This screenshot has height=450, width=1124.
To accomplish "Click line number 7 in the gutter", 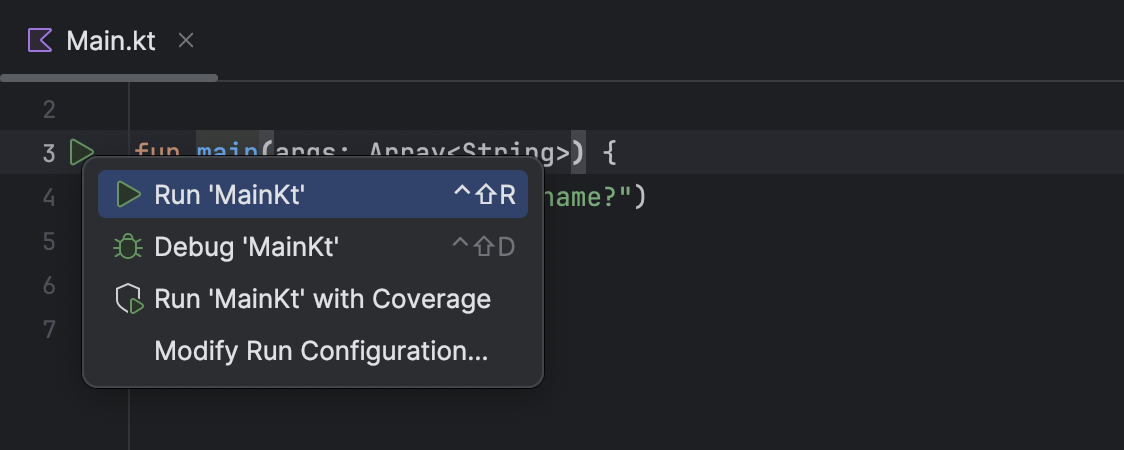I will tap(50, 330).
